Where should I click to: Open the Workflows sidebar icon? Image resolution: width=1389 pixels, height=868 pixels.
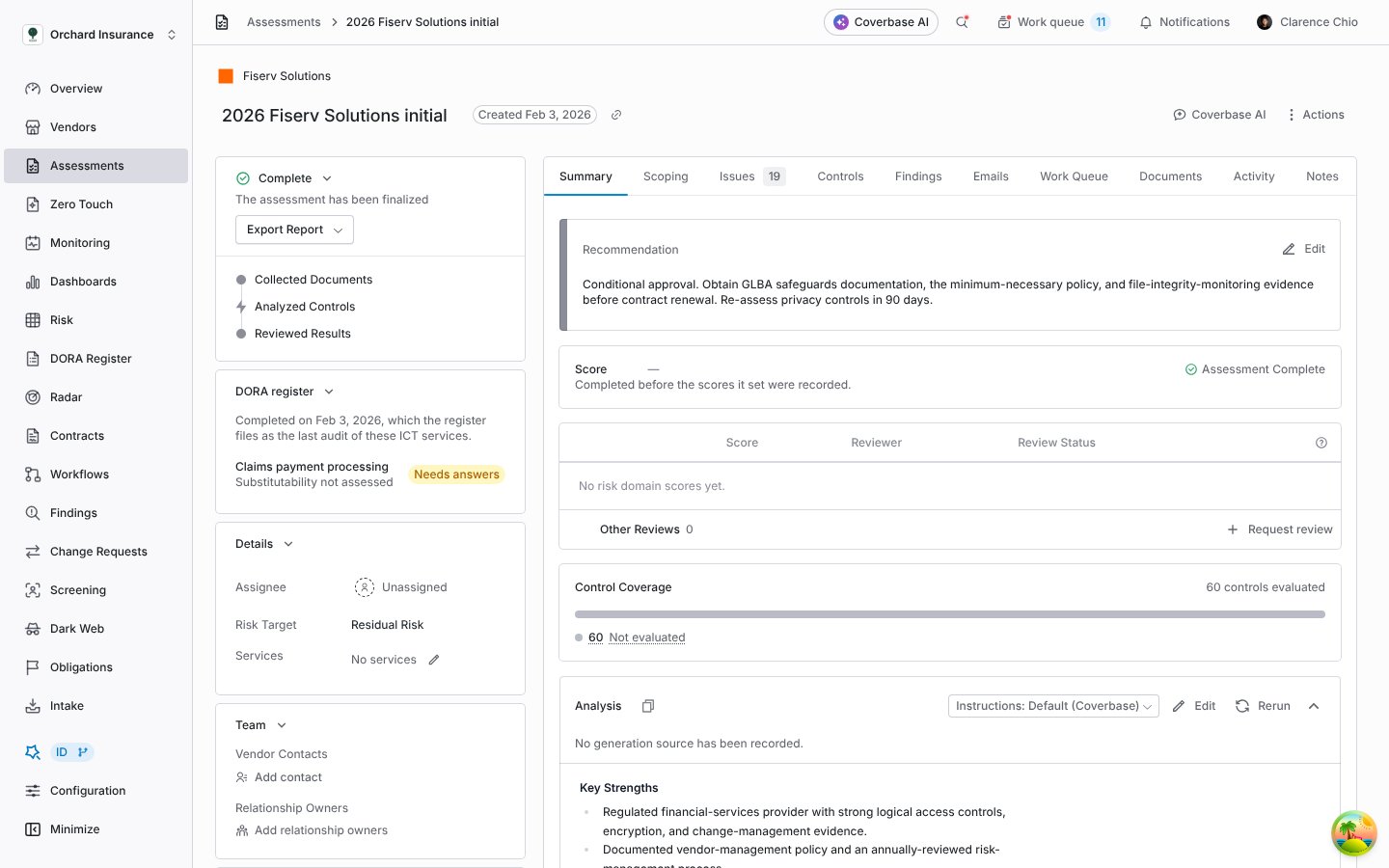click(x=33, y=475)
